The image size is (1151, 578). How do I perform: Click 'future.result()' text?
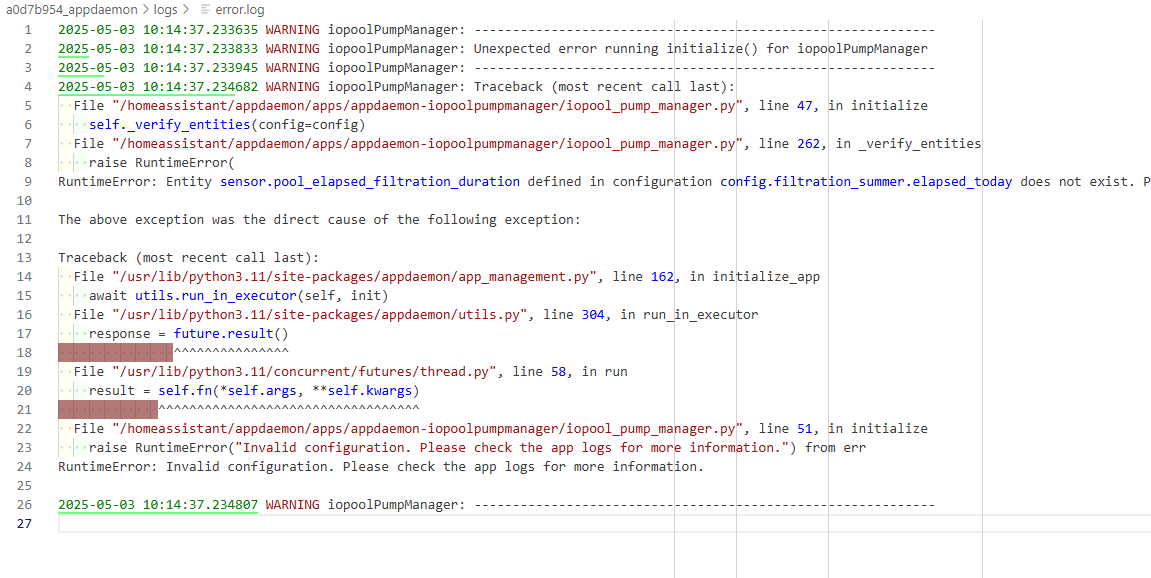[231, 333]
